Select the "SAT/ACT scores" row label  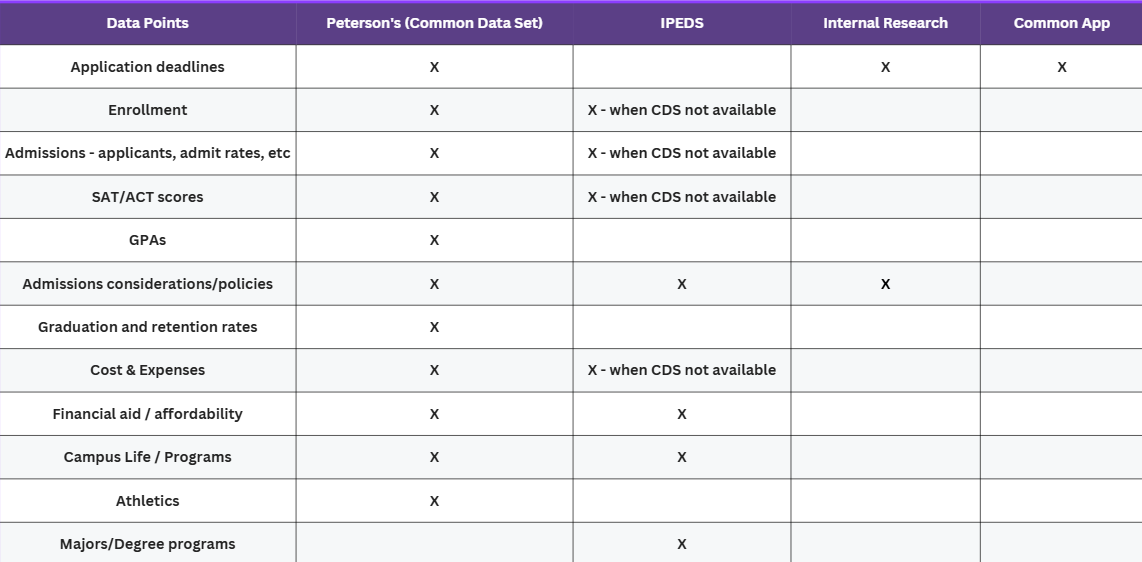pos(147,197)
